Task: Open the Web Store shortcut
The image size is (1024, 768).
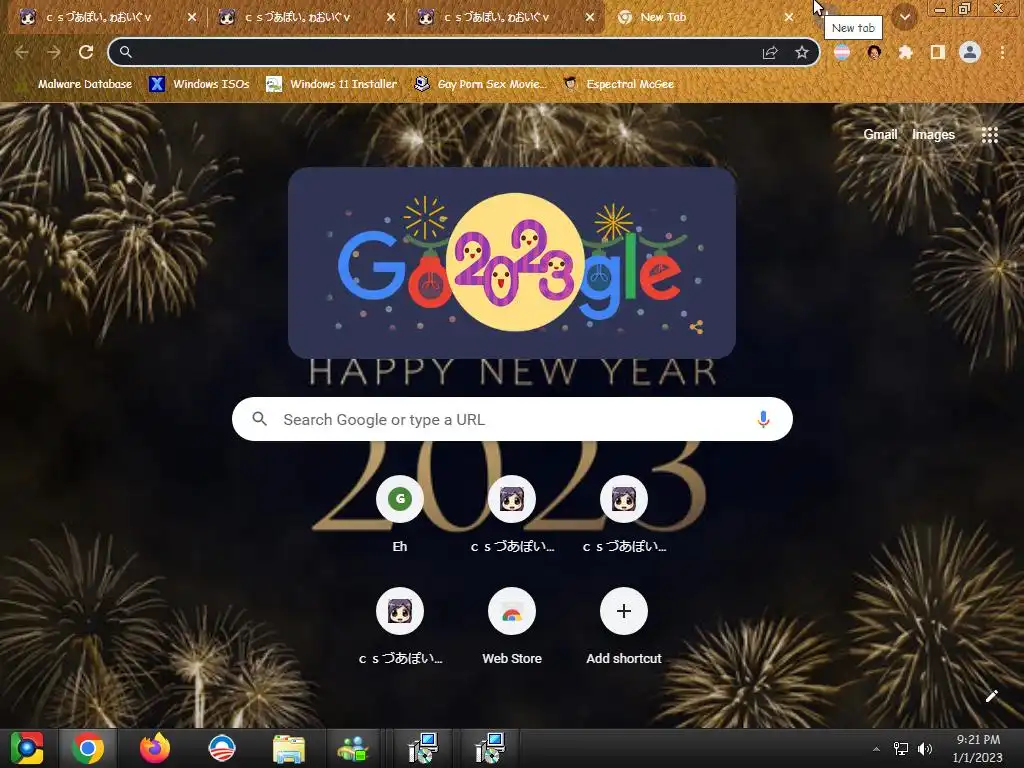Action: point(512,626)
